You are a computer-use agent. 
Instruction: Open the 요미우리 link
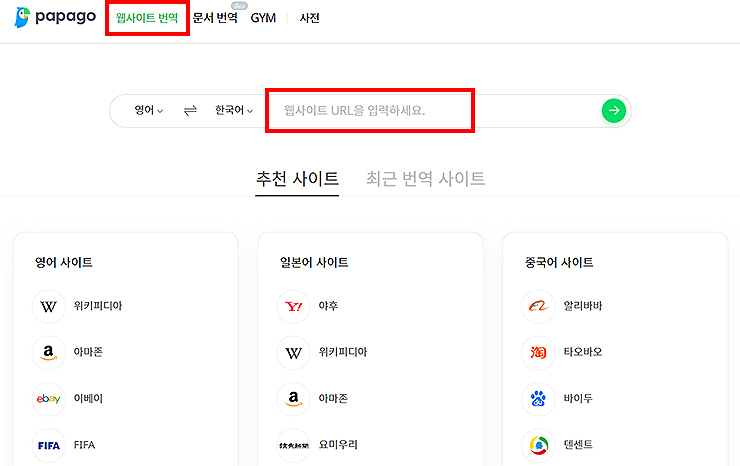[x=338, y=445]
